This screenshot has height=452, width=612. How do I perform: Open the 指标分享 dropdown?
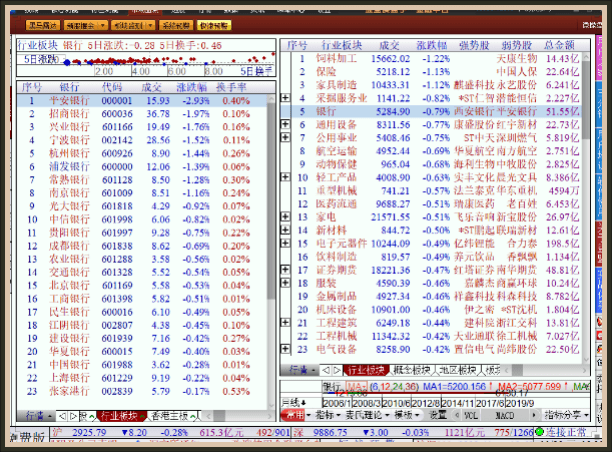pos(566,415)
